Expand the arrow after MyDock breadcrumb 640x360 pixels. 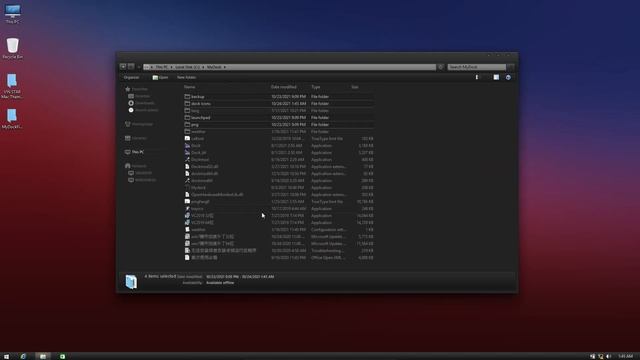tap(224, 67)
